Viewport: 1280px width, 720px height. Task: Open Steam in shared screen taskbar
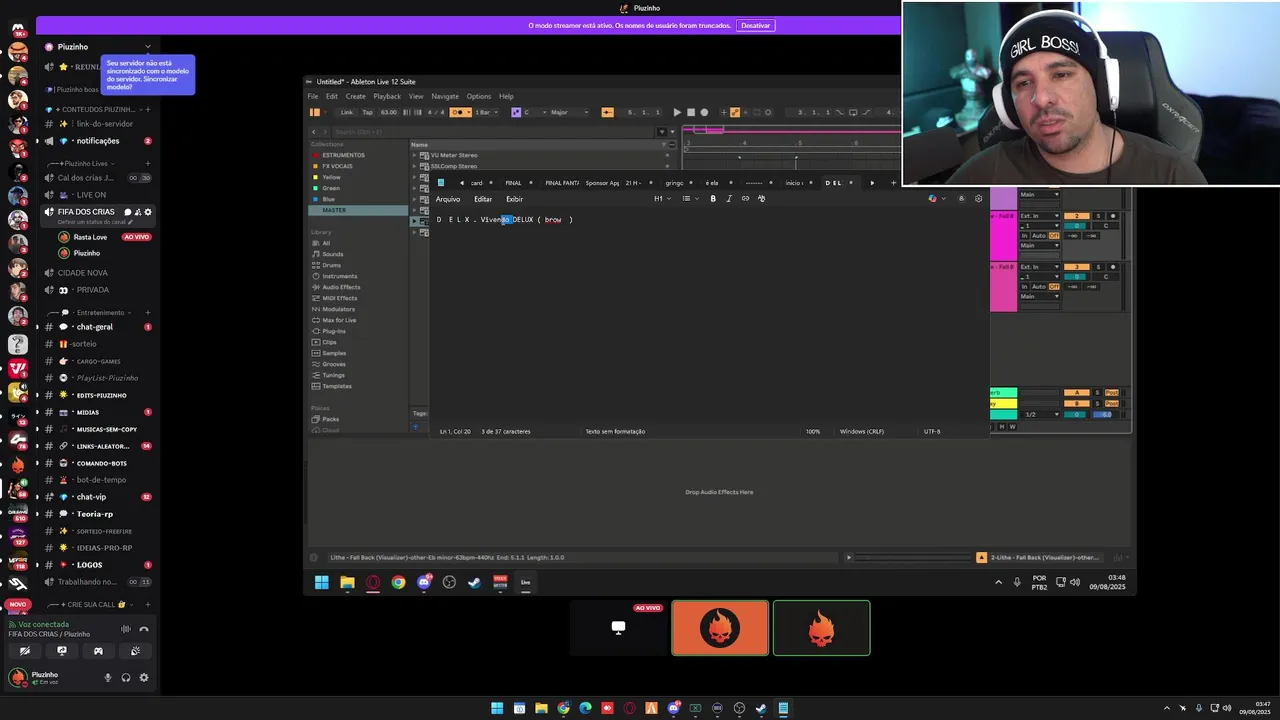[x=474, y=582]
